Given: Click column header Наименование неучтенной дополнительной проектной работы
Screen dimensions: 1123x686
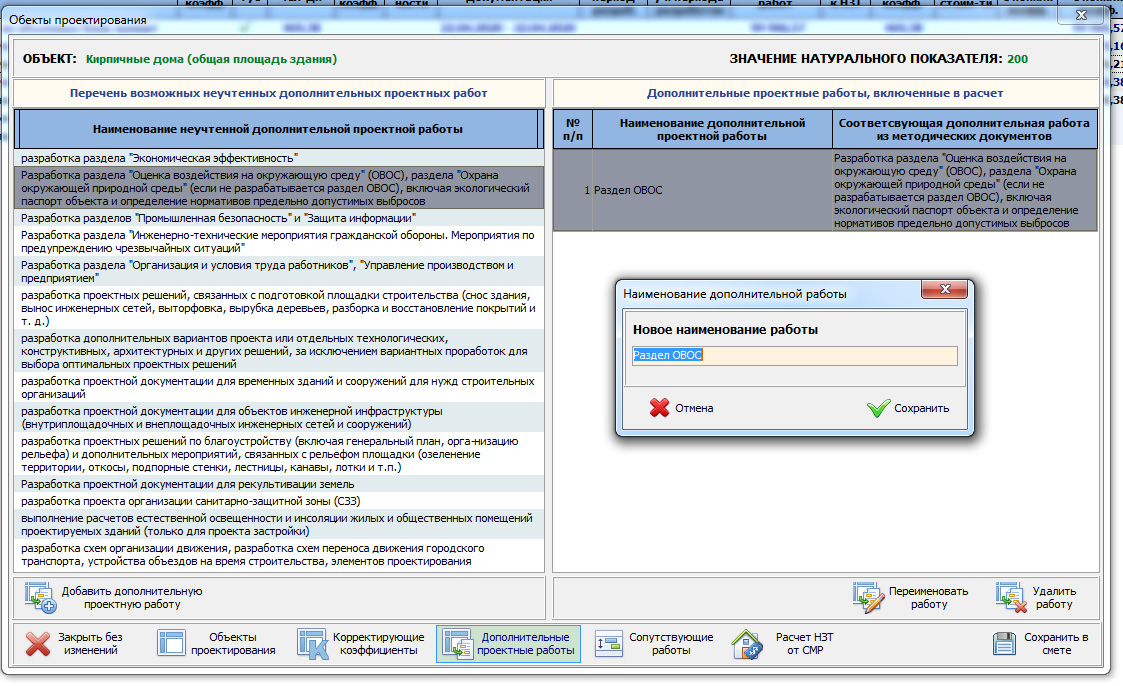Looking at the screenshot, I should click(278, 129).
